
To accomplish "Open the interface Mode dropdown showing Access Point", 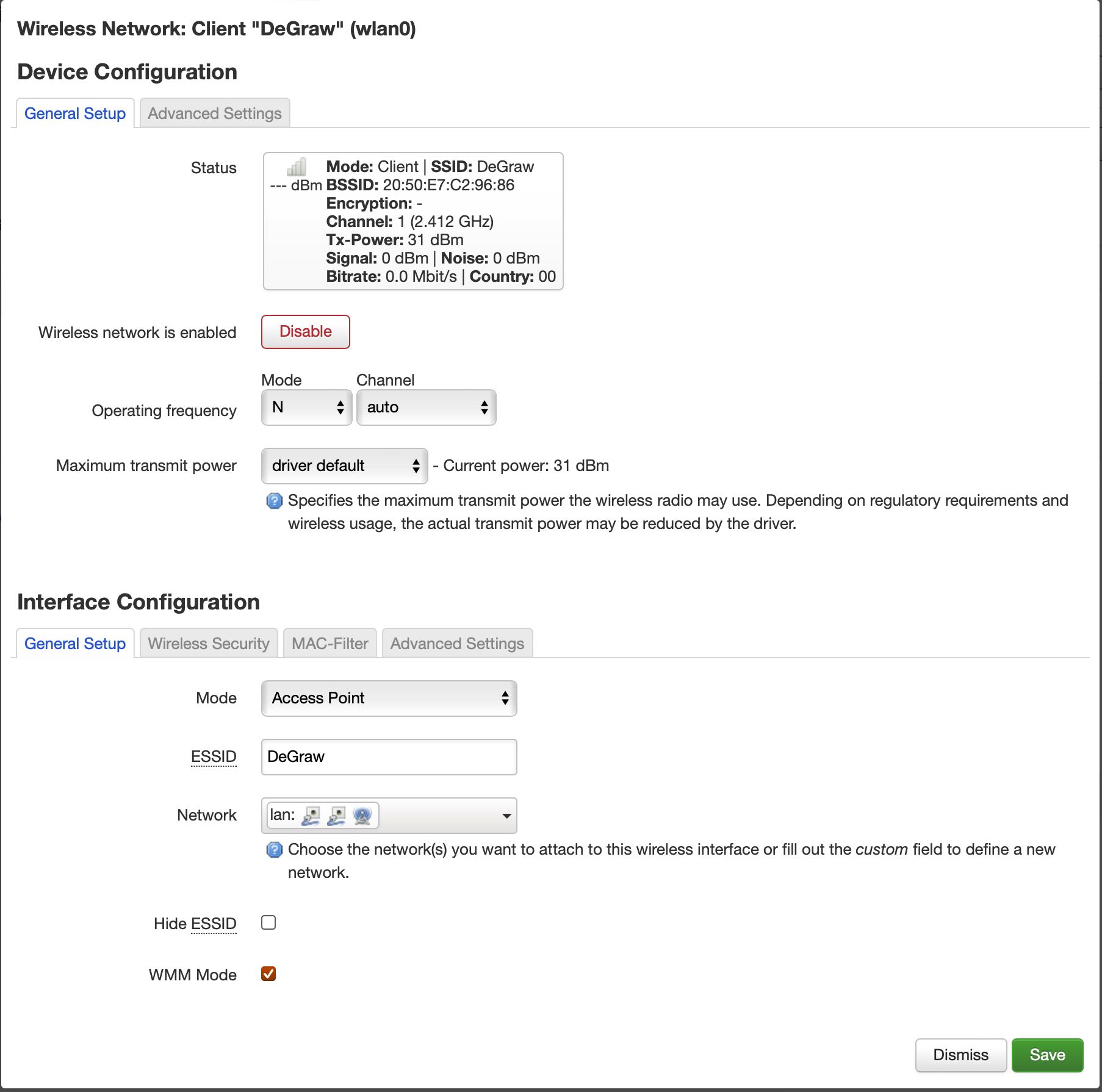I will coord(389,699).
